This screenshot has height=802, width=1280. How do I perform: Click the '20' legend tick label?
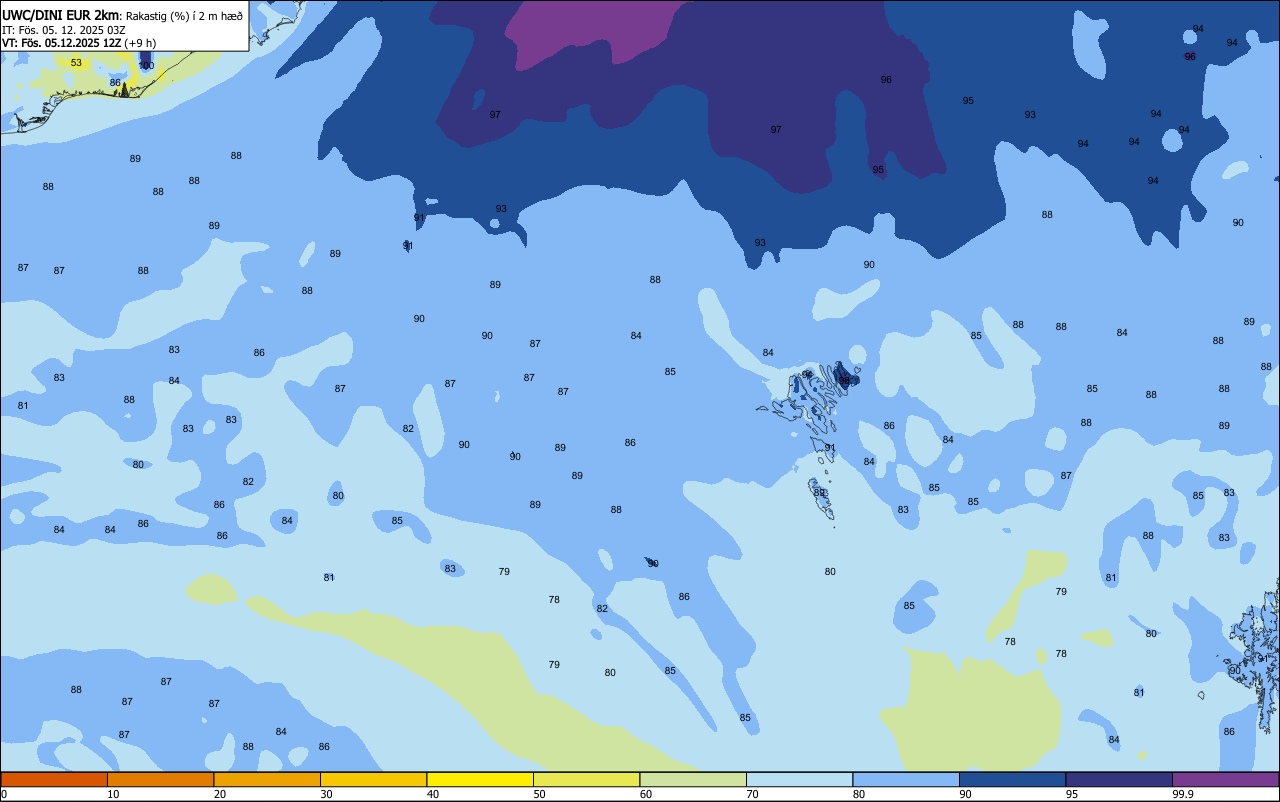[220, 794]
